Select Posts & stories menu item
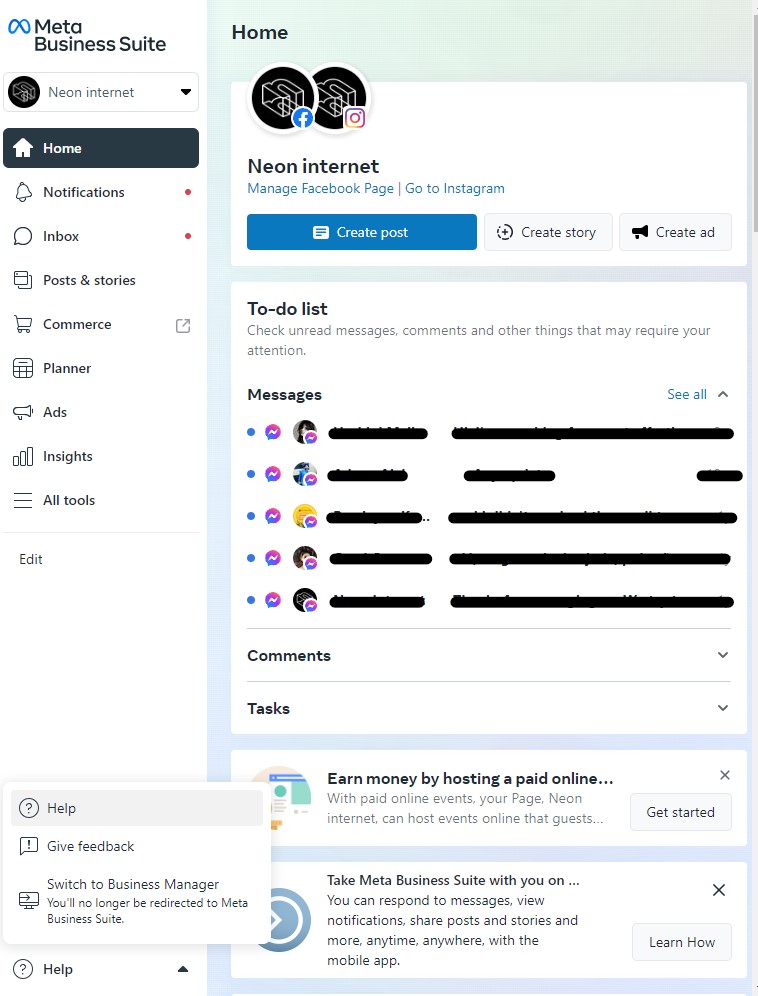The width and height of the screenshot is (758, 996). pyautogui.click(x=101, y=280)
